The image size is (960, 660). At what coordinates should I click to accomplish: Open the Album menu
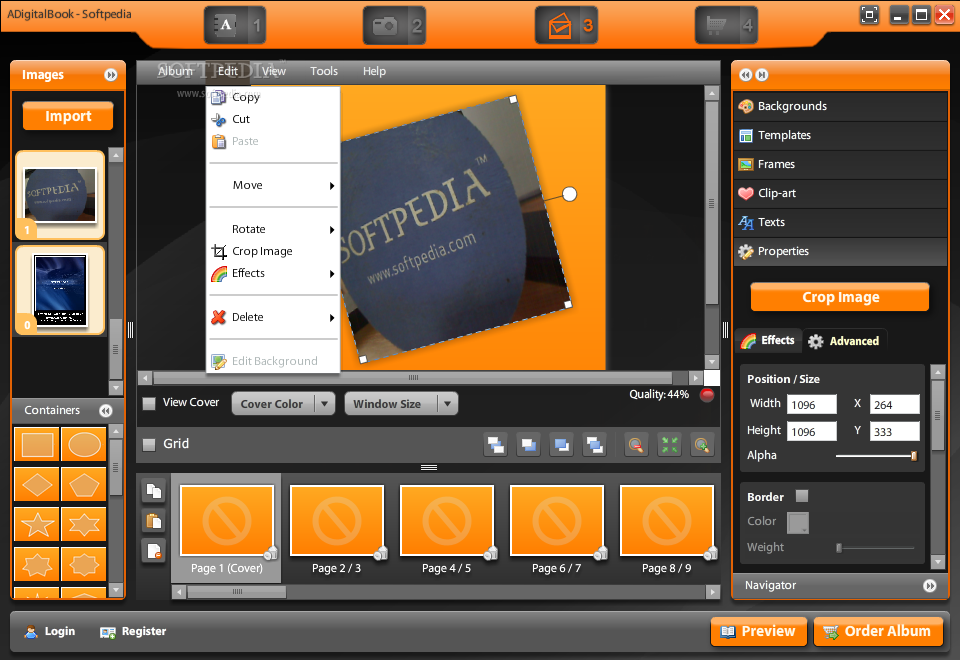click(175, 71)
